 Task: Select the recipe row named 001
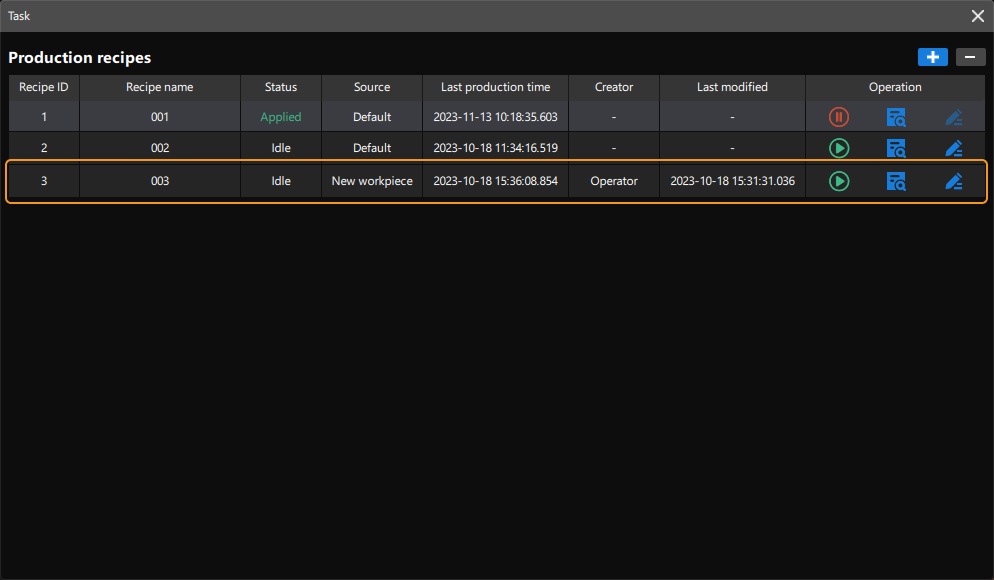pyautogui.click(x=160, y=117)
